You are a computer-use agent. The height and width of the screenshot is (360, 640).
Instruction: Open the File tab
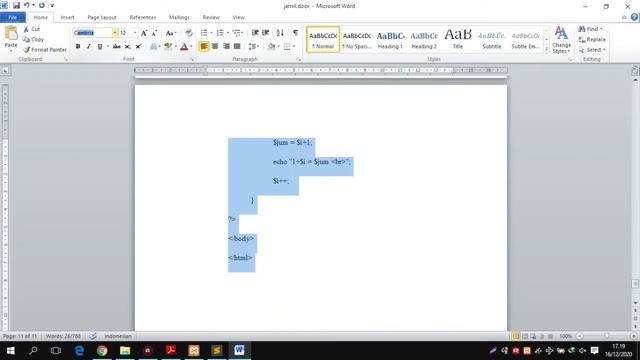[13, 17]
